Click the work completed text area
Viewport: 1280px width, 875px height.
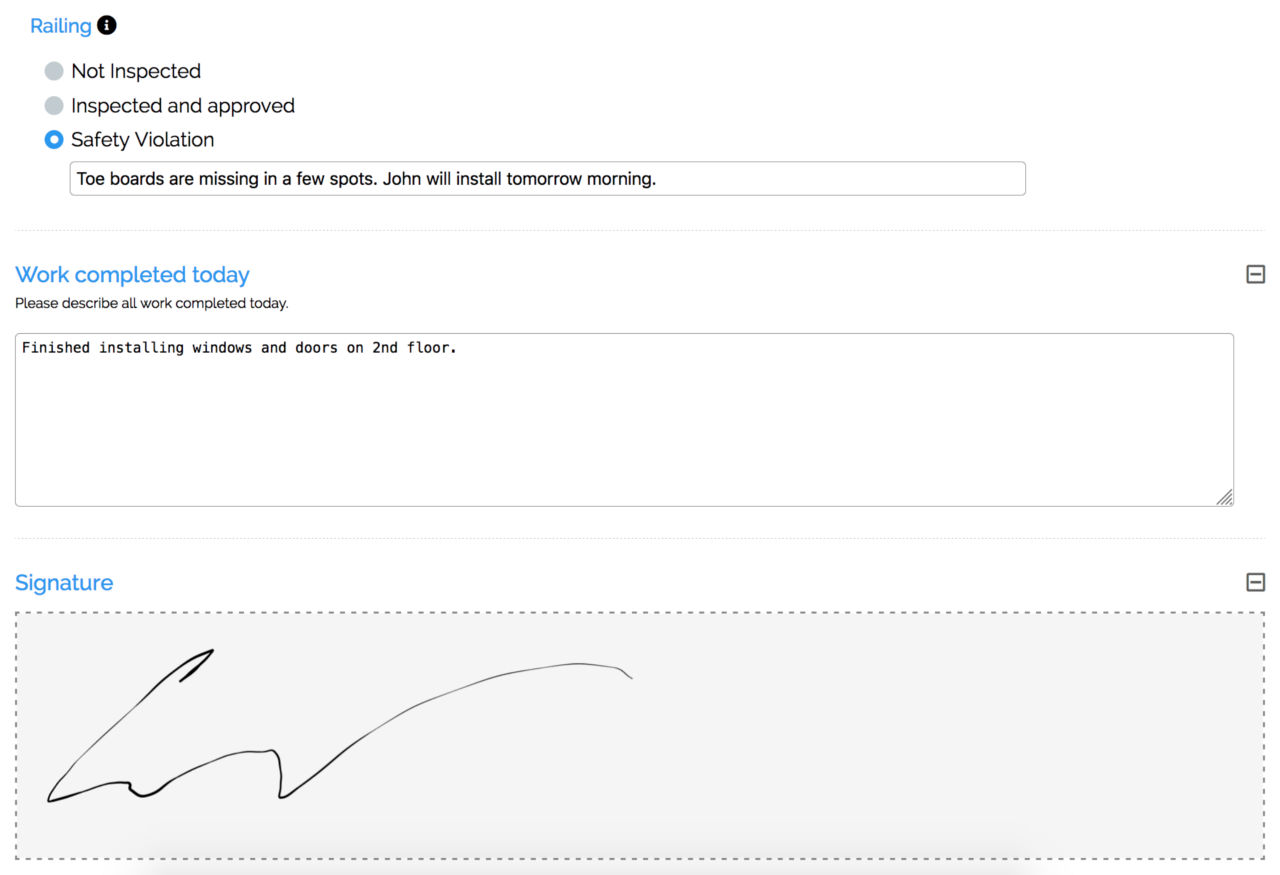click(x=624, y=420)
